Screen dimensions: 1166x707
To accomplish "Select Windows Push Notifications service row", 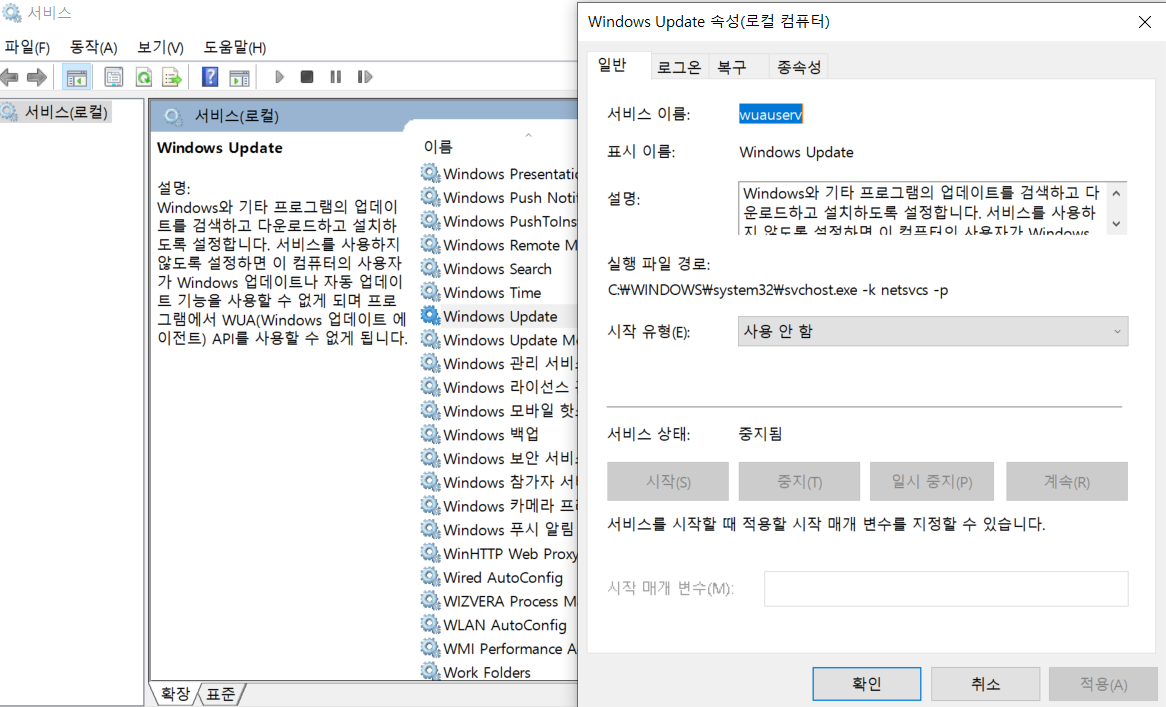I will click(498, 197).
